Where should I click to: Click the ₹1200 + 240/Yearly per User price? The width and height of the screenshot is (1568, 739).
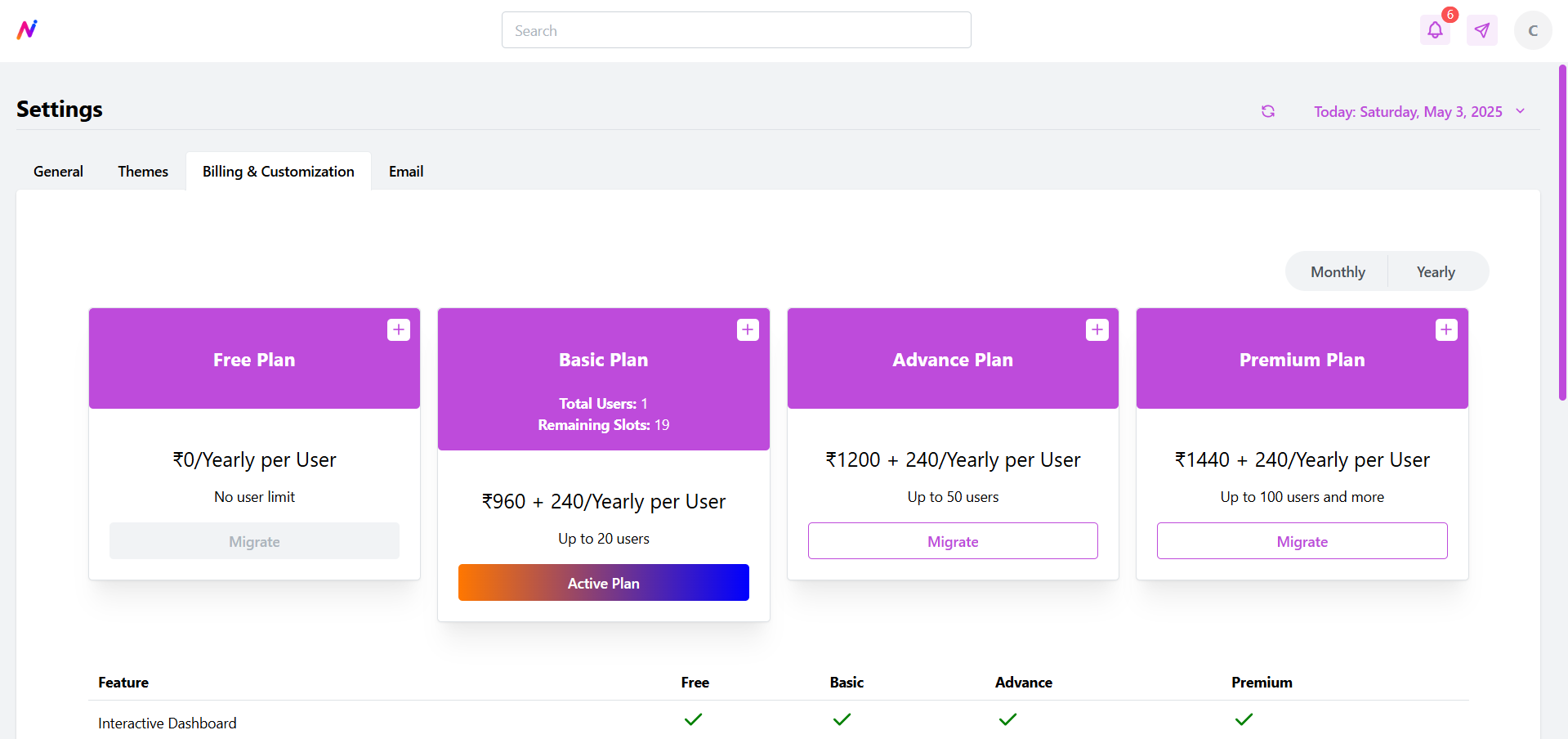pyautogui.click(x=953, y=460)
